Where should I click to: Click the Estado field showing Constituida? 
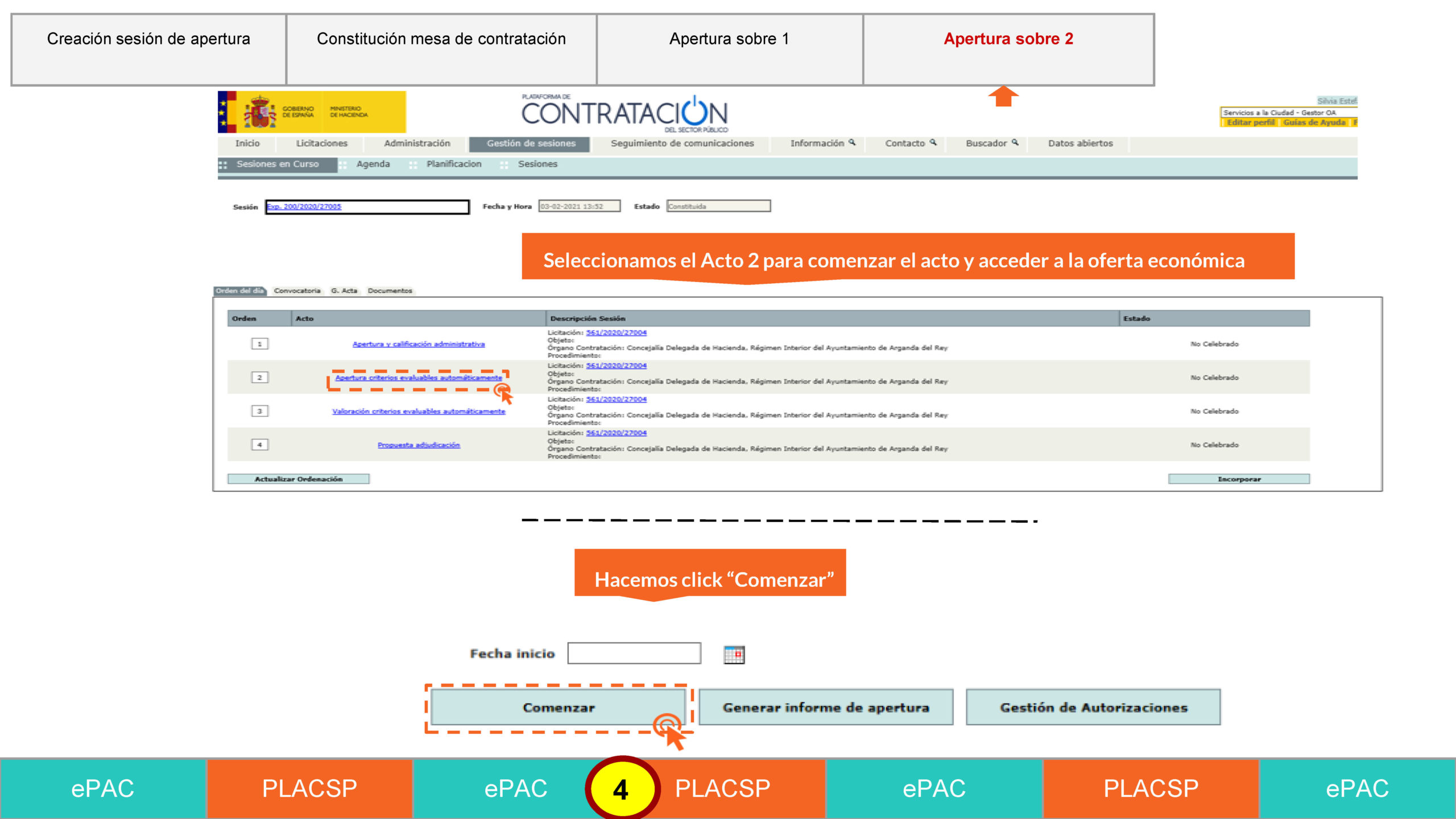point(719,206)
